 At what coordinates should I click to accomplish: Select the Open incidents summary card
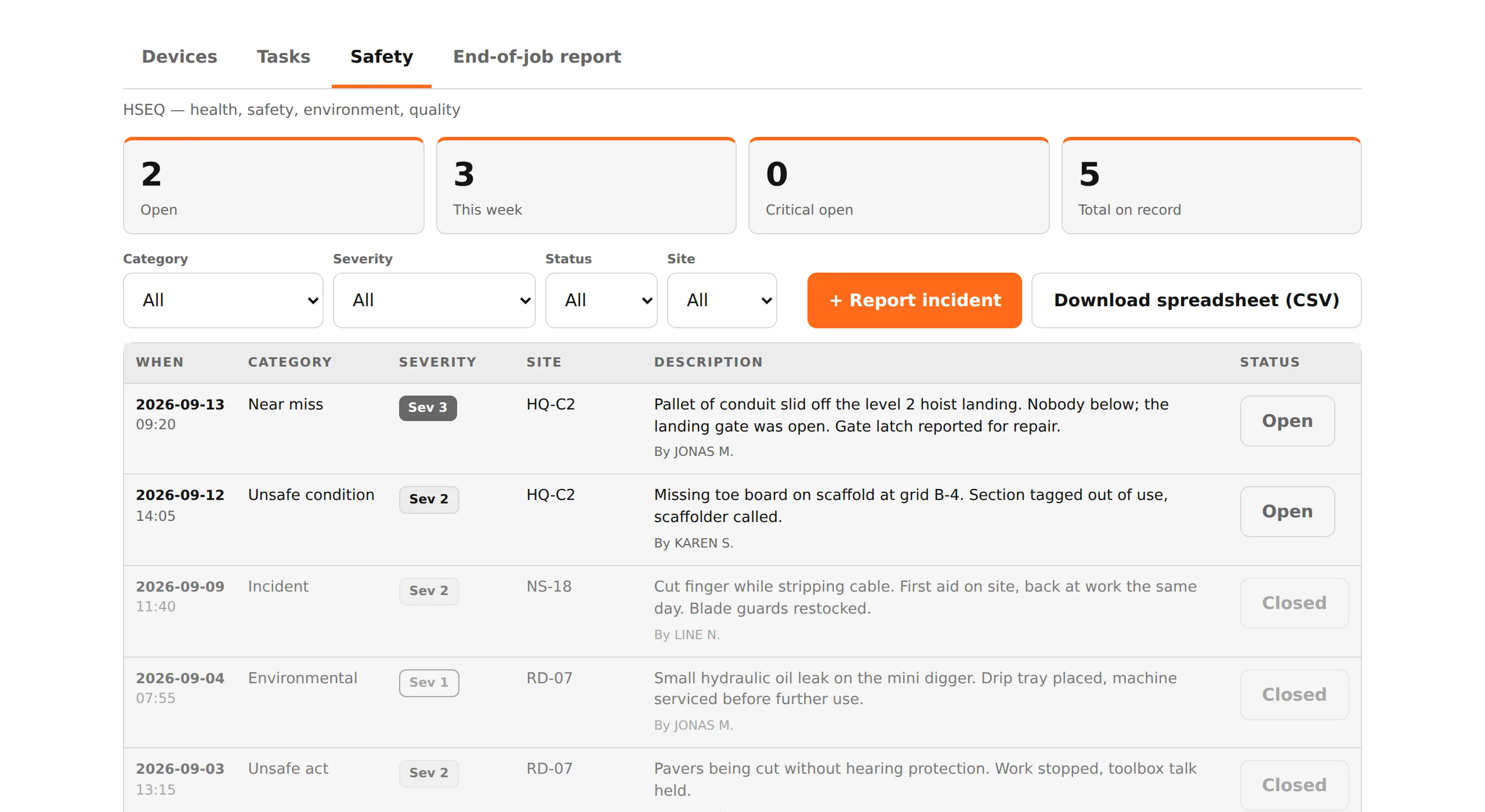pos(274,186)
